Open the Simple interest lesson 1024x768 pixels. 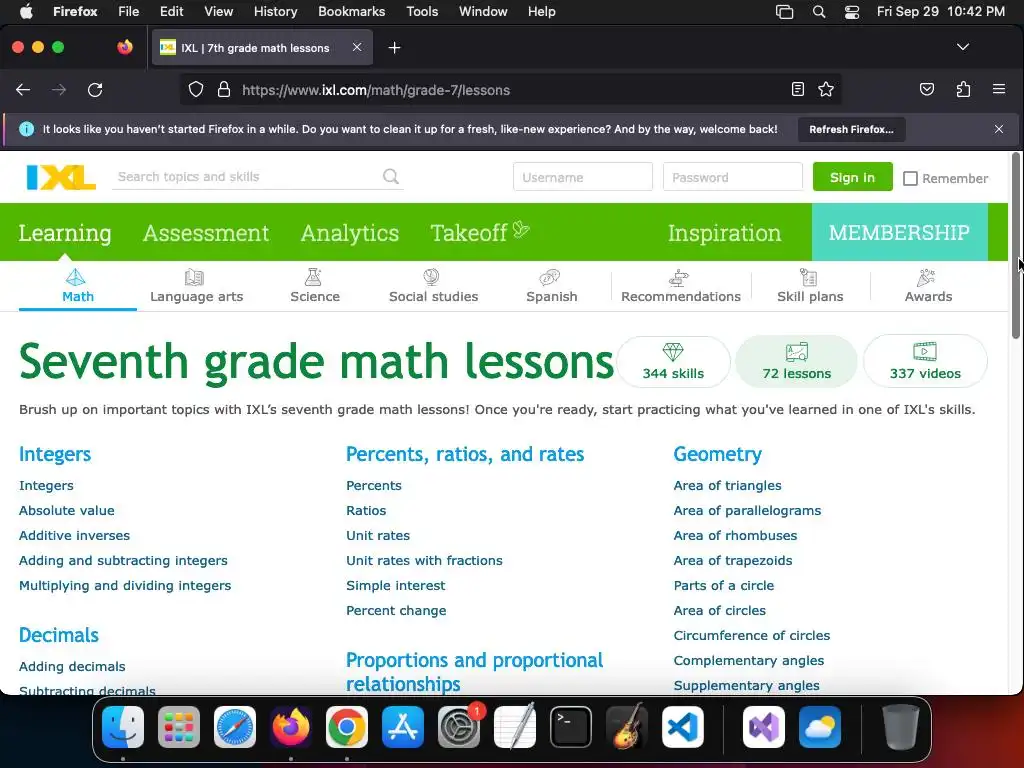[x=396, y=585]
